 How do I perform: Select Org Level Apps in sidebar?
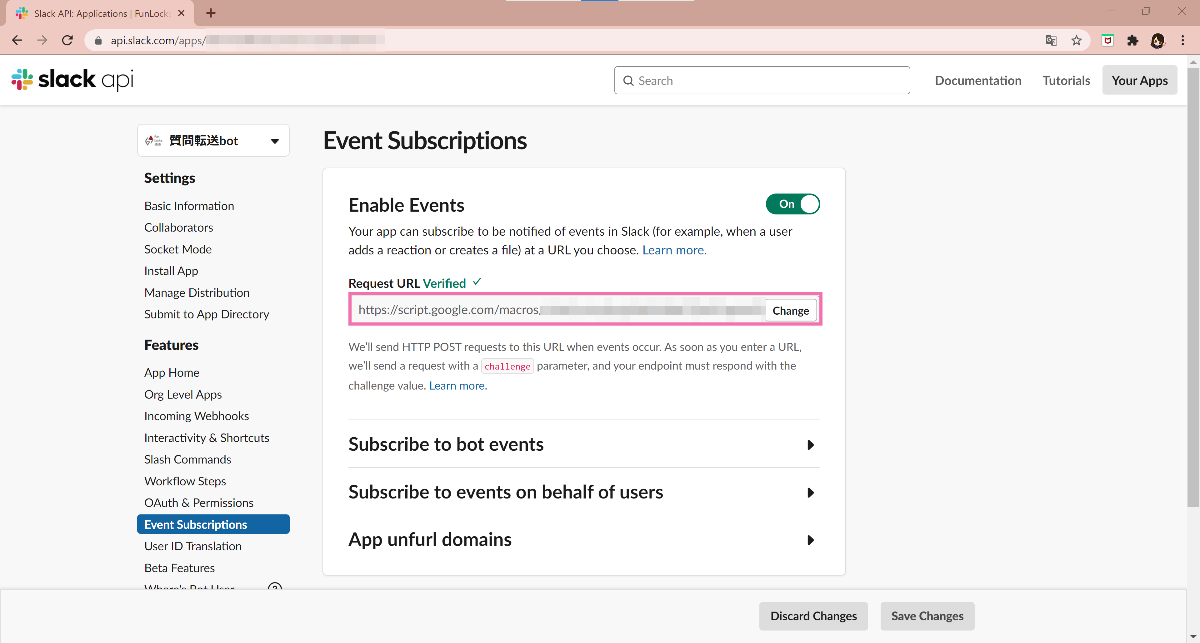(183, 395)
